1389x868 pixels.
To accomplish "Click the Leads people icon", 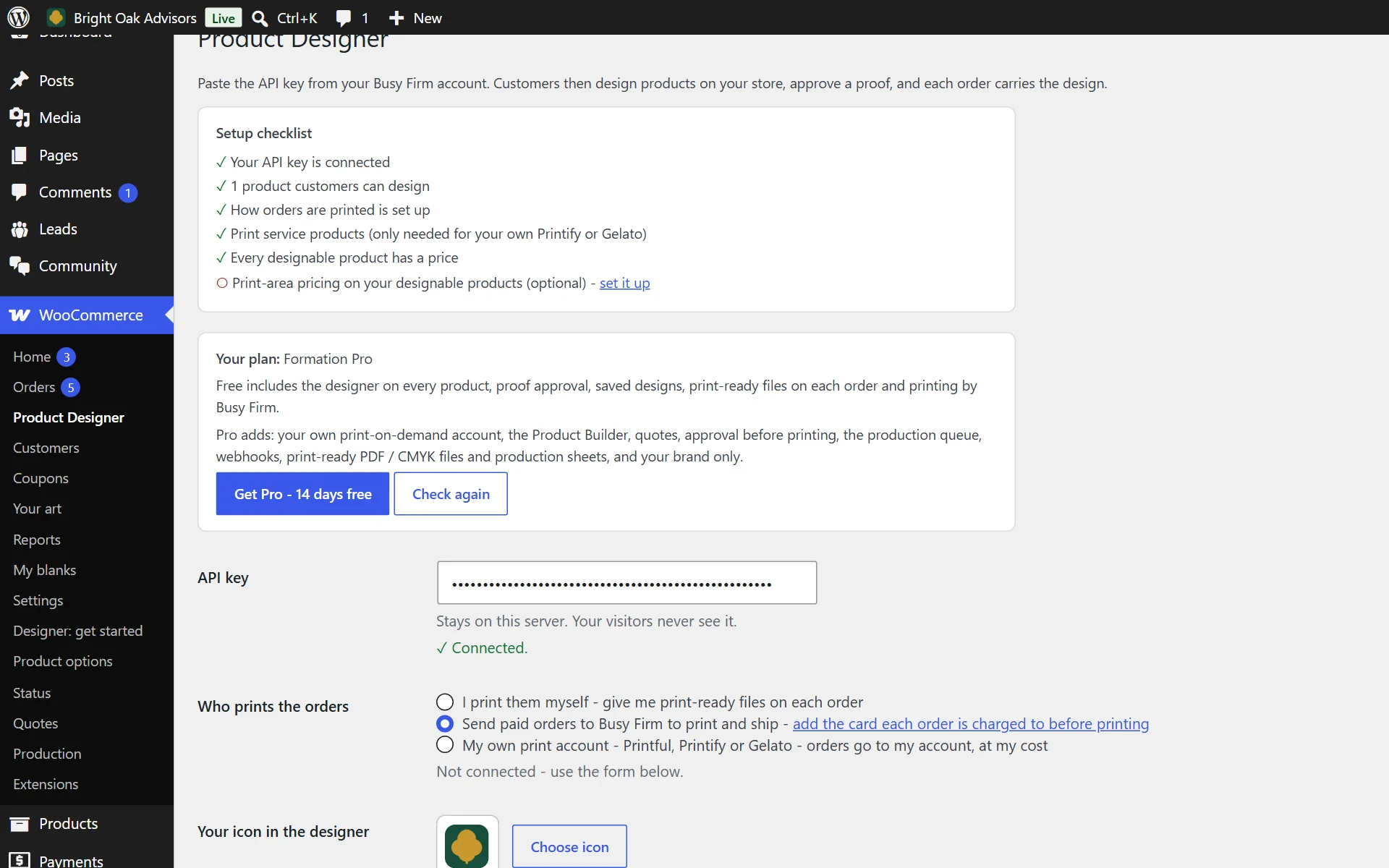I will click(20, 229).
